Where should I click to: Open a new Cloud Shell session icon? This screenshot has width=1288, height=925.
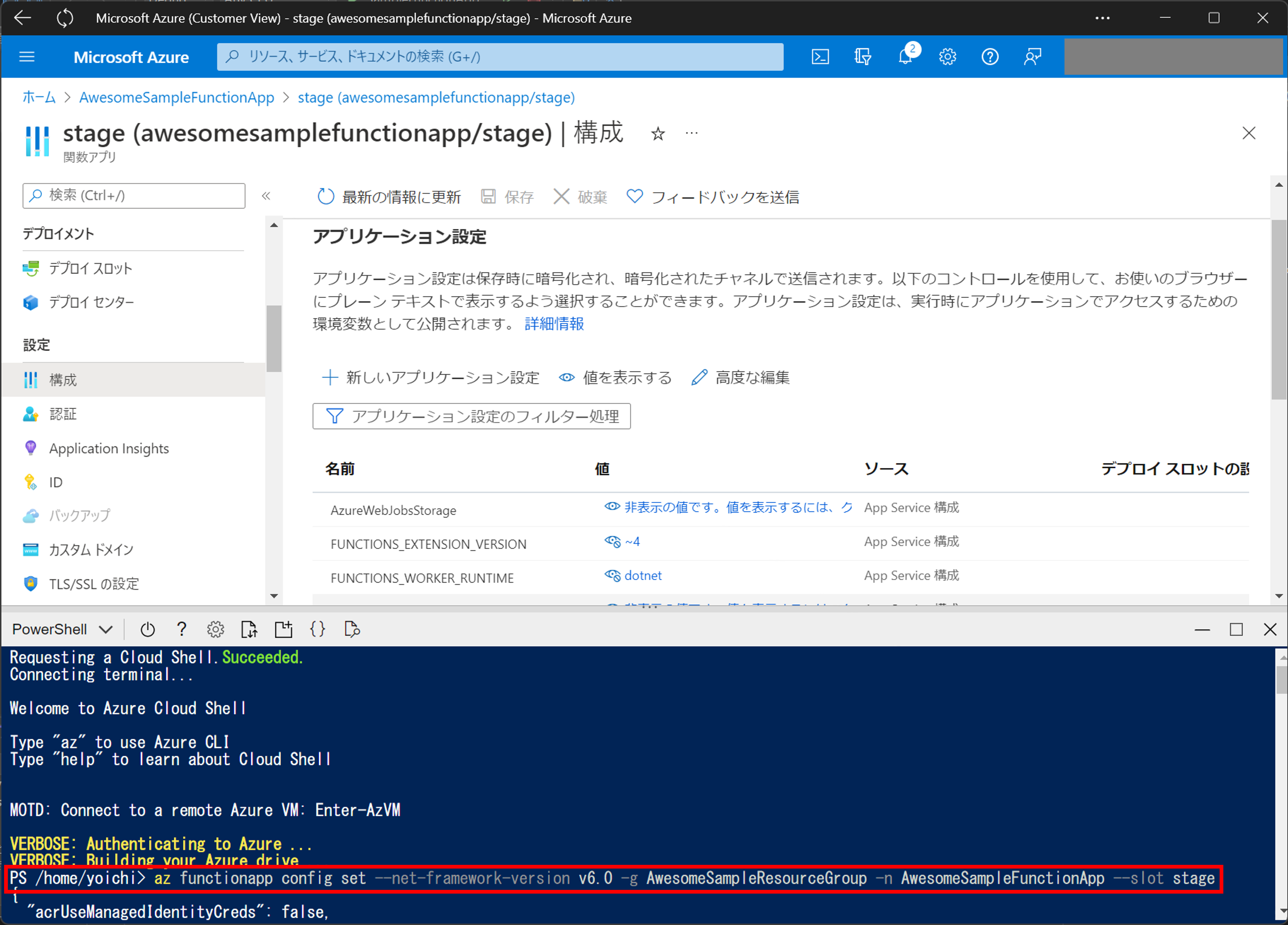283,629
